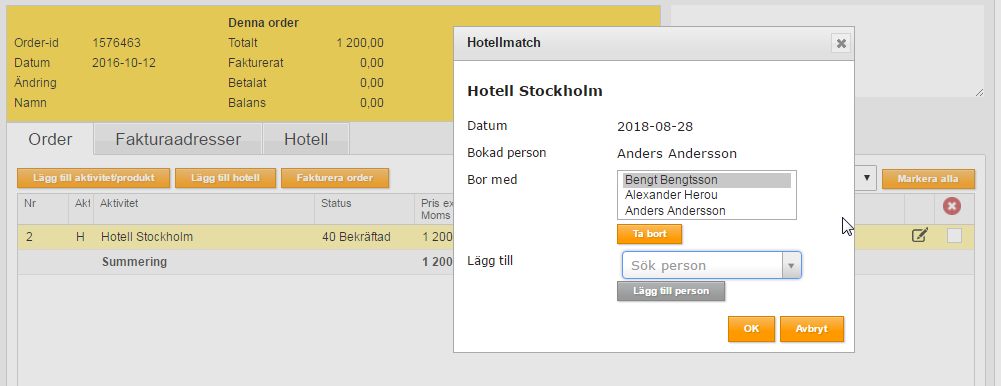Expand the dropdown beside Markera alla
This screenshot has height=386, width=1001.
click(x=866, y=178)
